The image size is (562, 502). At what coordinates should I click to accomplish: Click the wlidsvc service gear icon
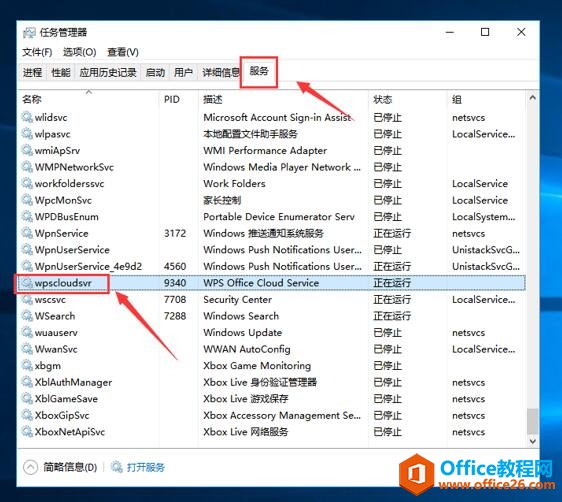(27, 117)
